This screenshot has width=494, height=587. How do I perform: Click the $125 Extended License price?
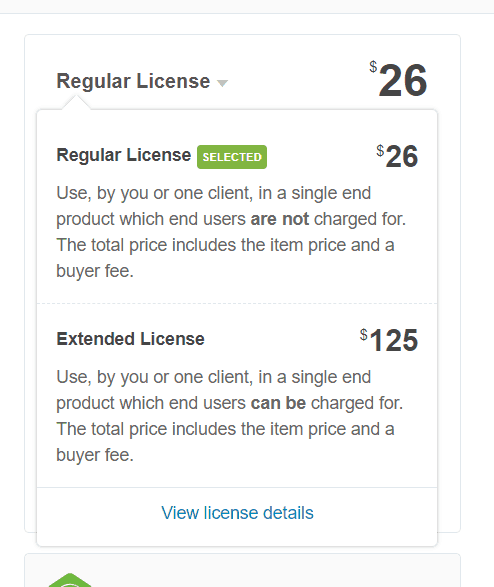tap(389, 340)
